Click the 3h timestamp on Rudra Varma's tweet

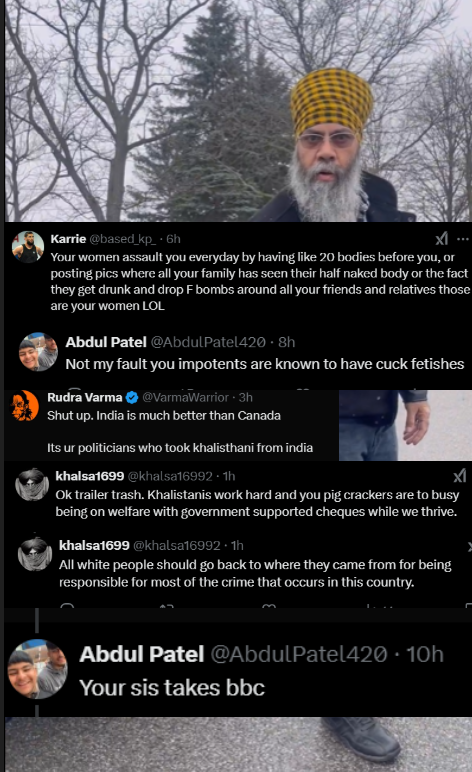[246, 397]
